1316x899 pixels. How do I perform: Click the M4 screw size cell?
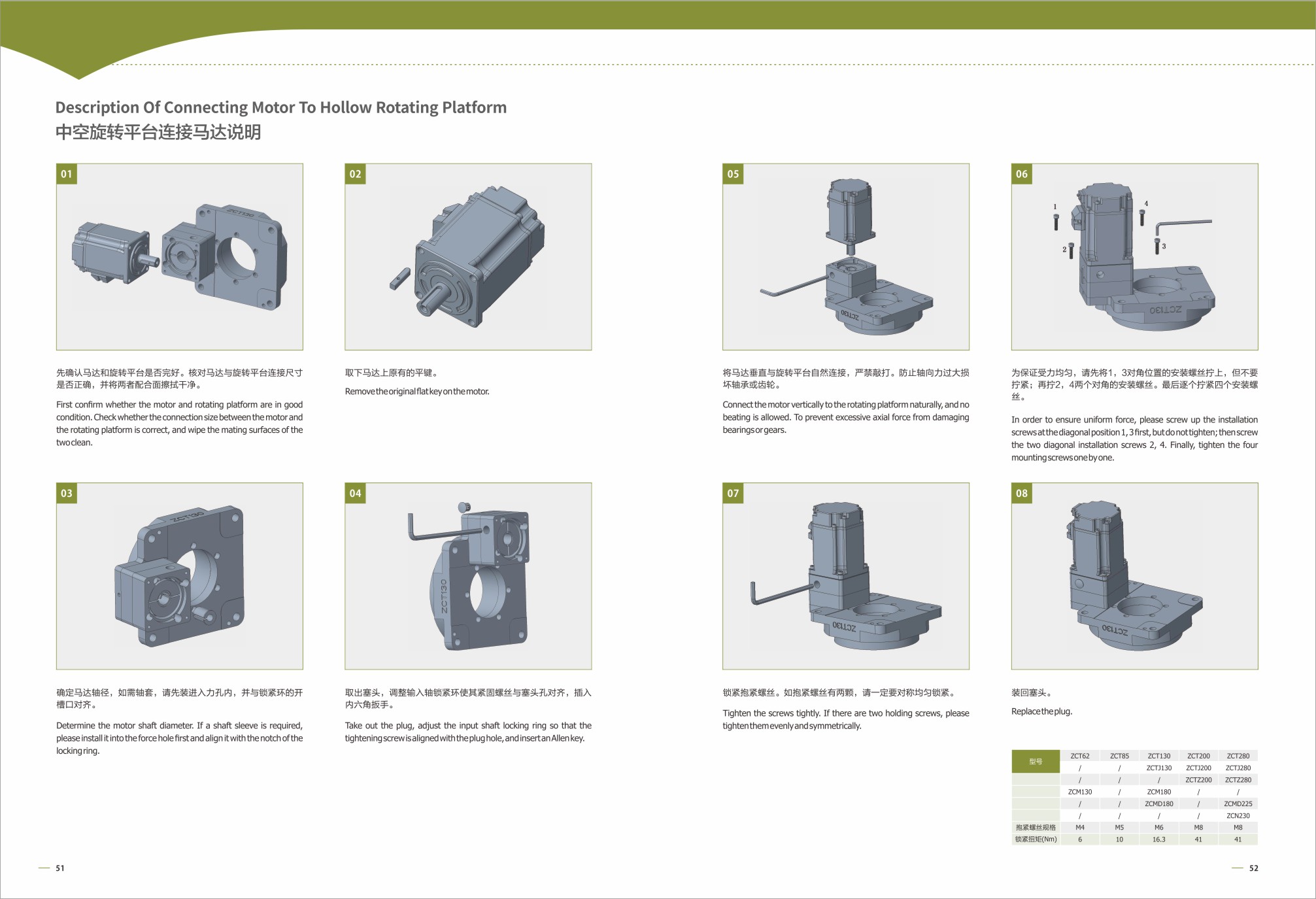(1080, 827)
